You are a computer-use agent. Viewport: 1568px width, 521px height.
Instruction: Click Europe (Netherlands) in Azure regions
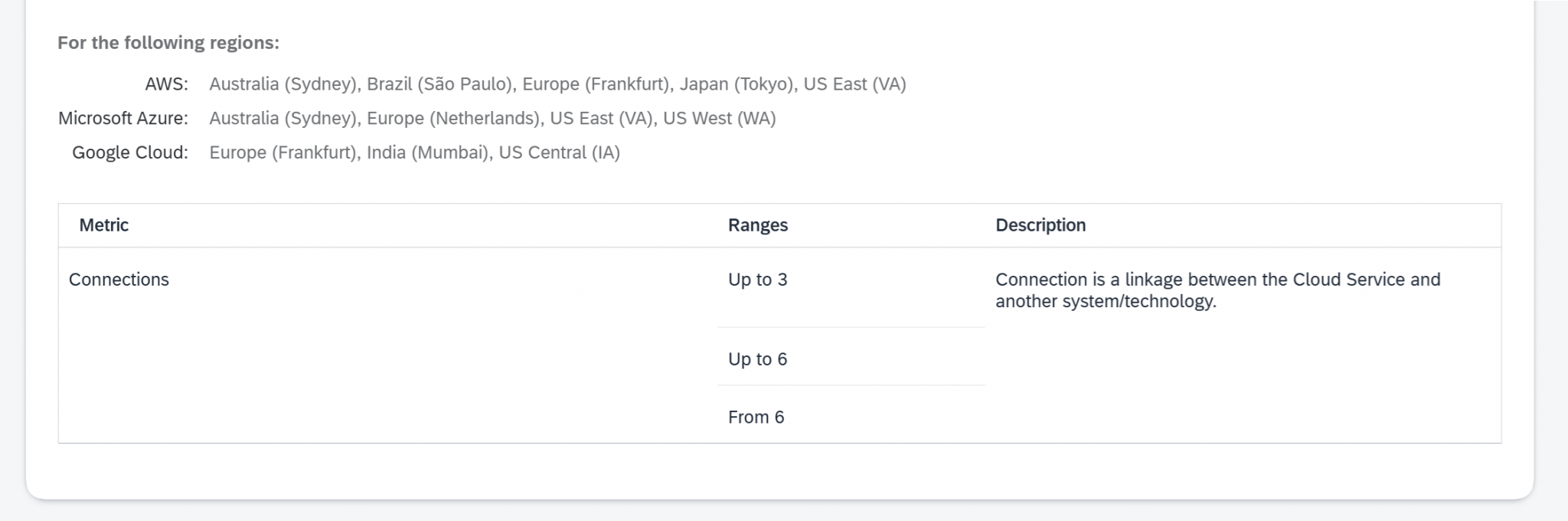click(x=453, y=119)
